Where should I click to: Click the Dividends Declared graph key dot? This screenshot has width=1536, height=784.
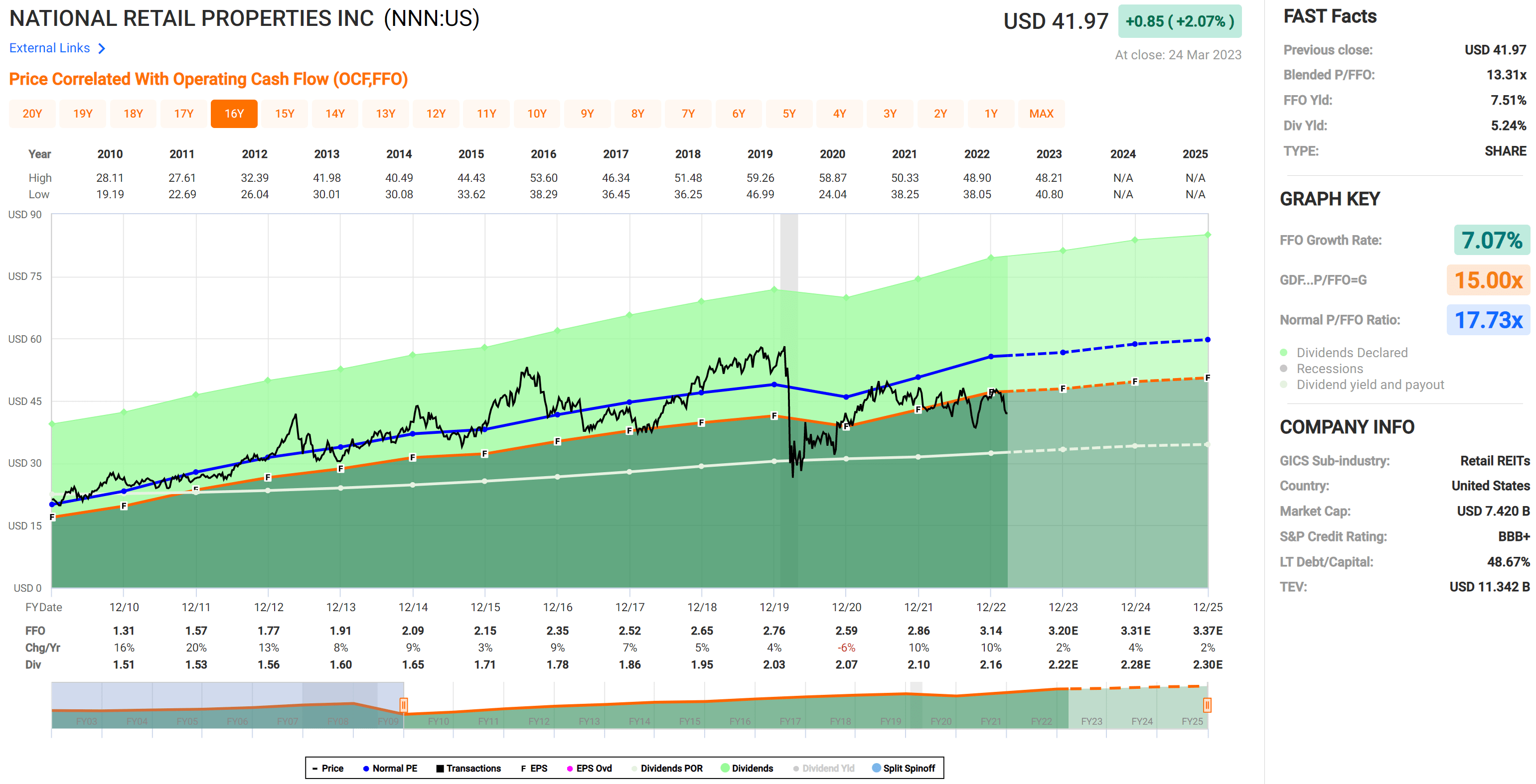(x=1284, y=353)
